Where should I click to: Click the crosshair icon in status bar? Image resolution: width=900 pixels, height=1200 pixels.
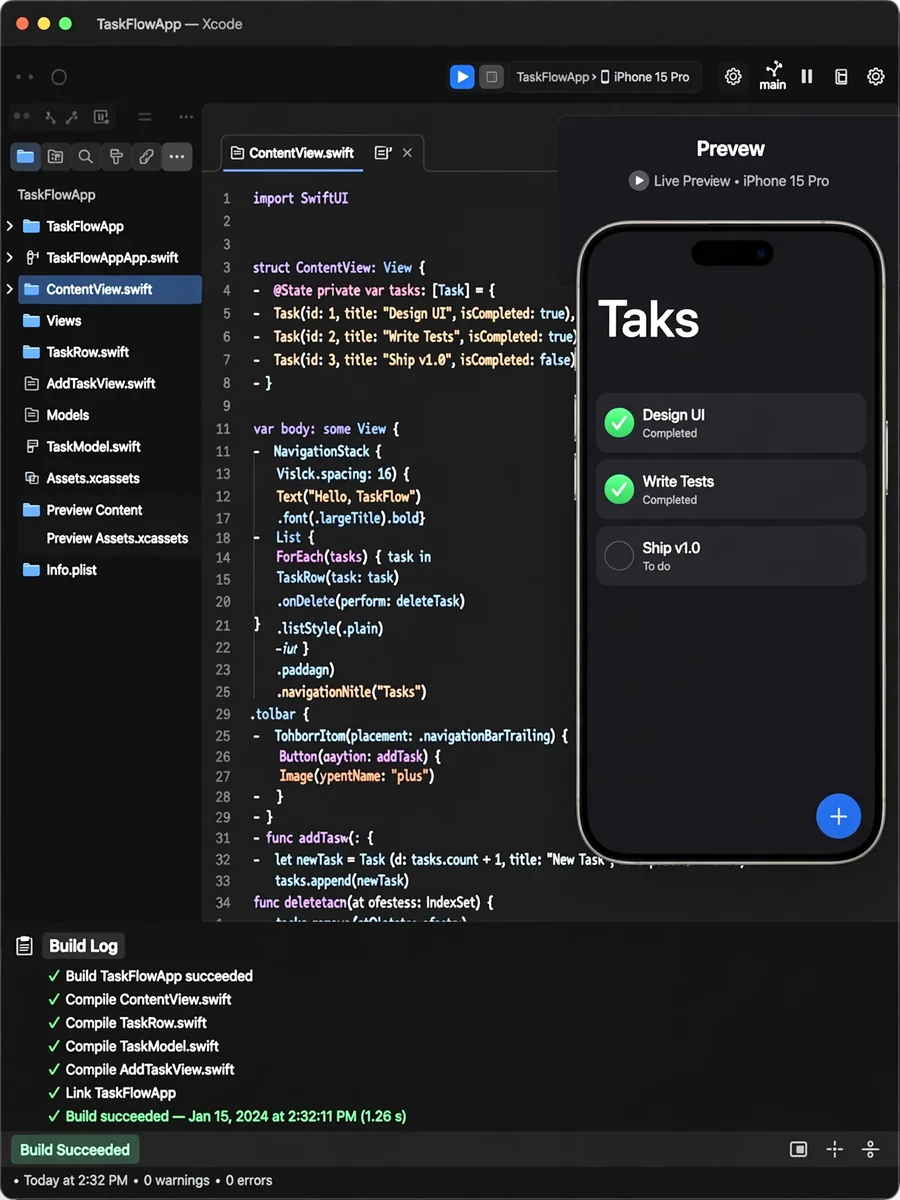pos(835,1150)
